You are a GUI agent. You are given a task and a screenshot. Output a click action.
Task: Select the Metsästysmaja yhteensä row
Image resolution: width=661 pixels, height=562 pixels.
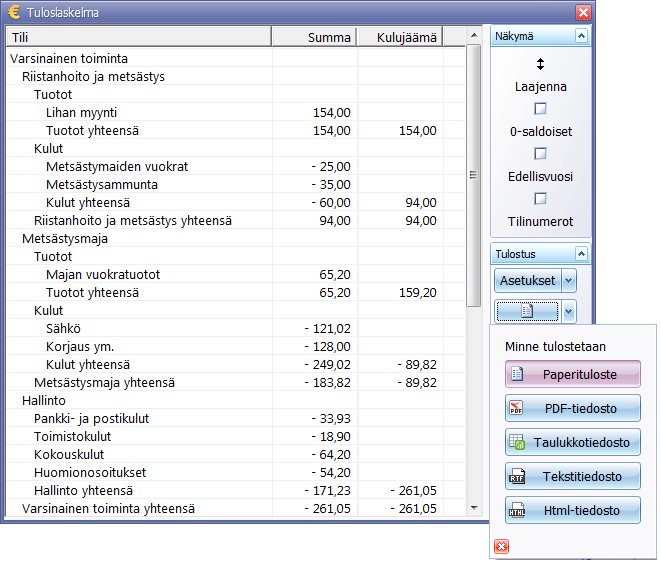pos(105,383)
